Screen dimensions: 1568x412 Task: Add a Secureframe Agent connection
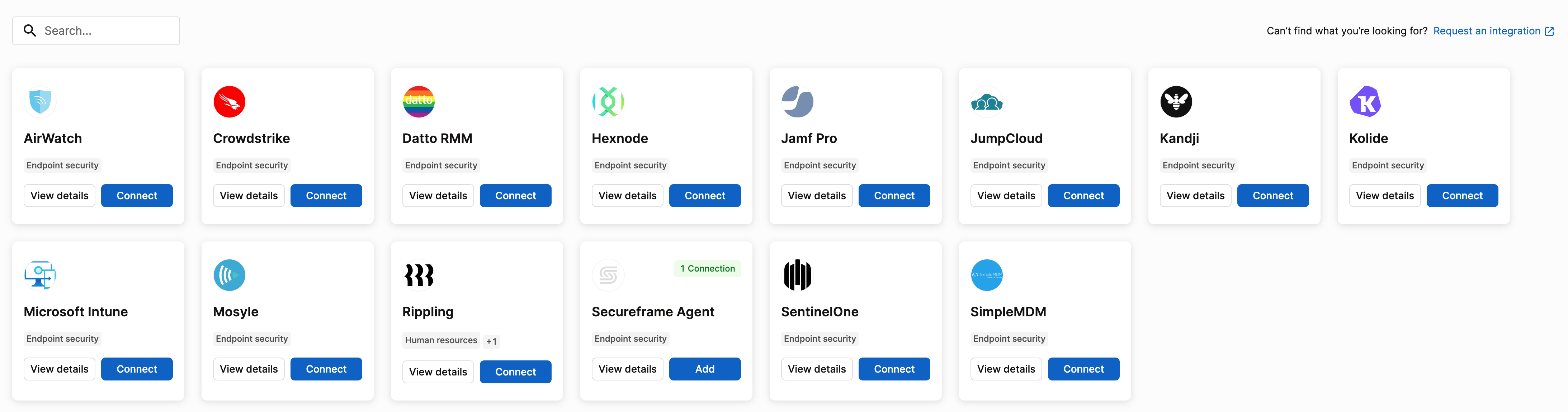click(x=705, y=369)
